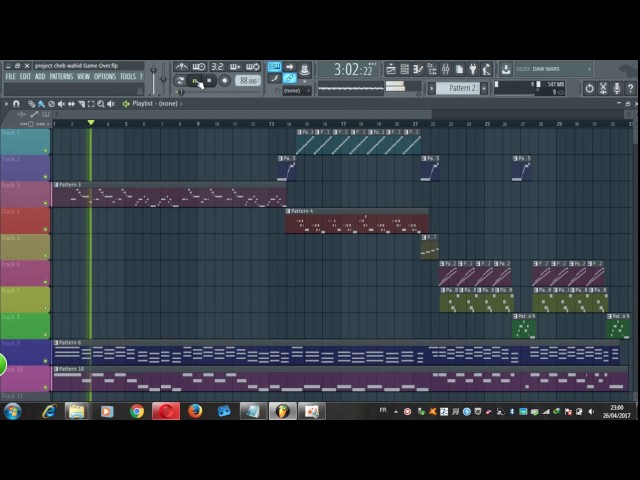Toggle typing keyboard to piano

click(x=274, y=67)
